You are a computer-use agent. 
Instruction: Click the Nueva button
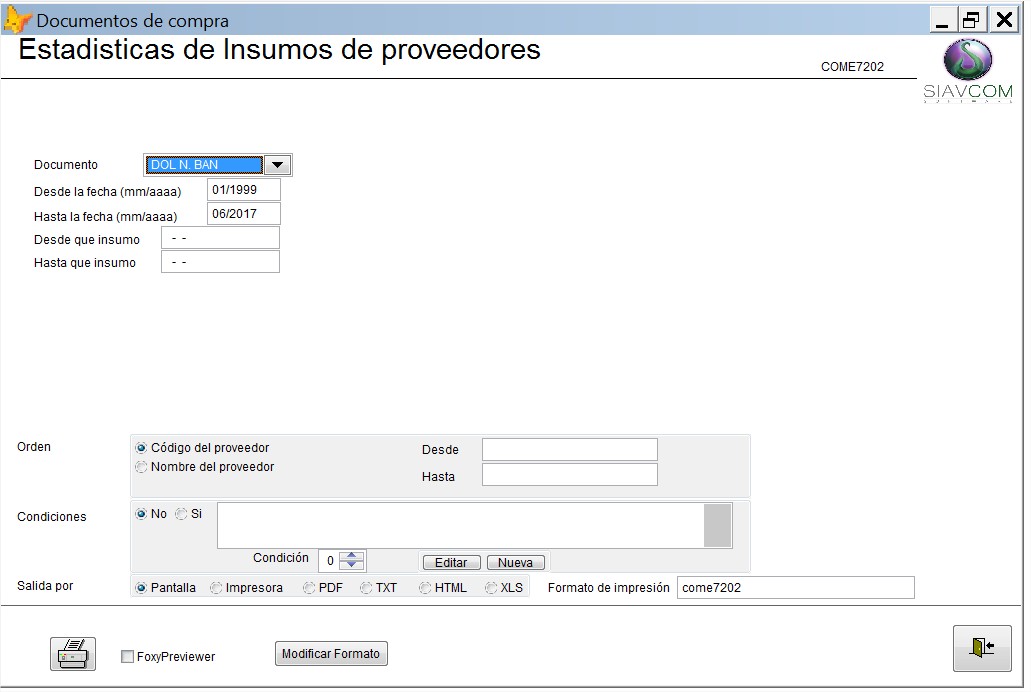point(516,562)
